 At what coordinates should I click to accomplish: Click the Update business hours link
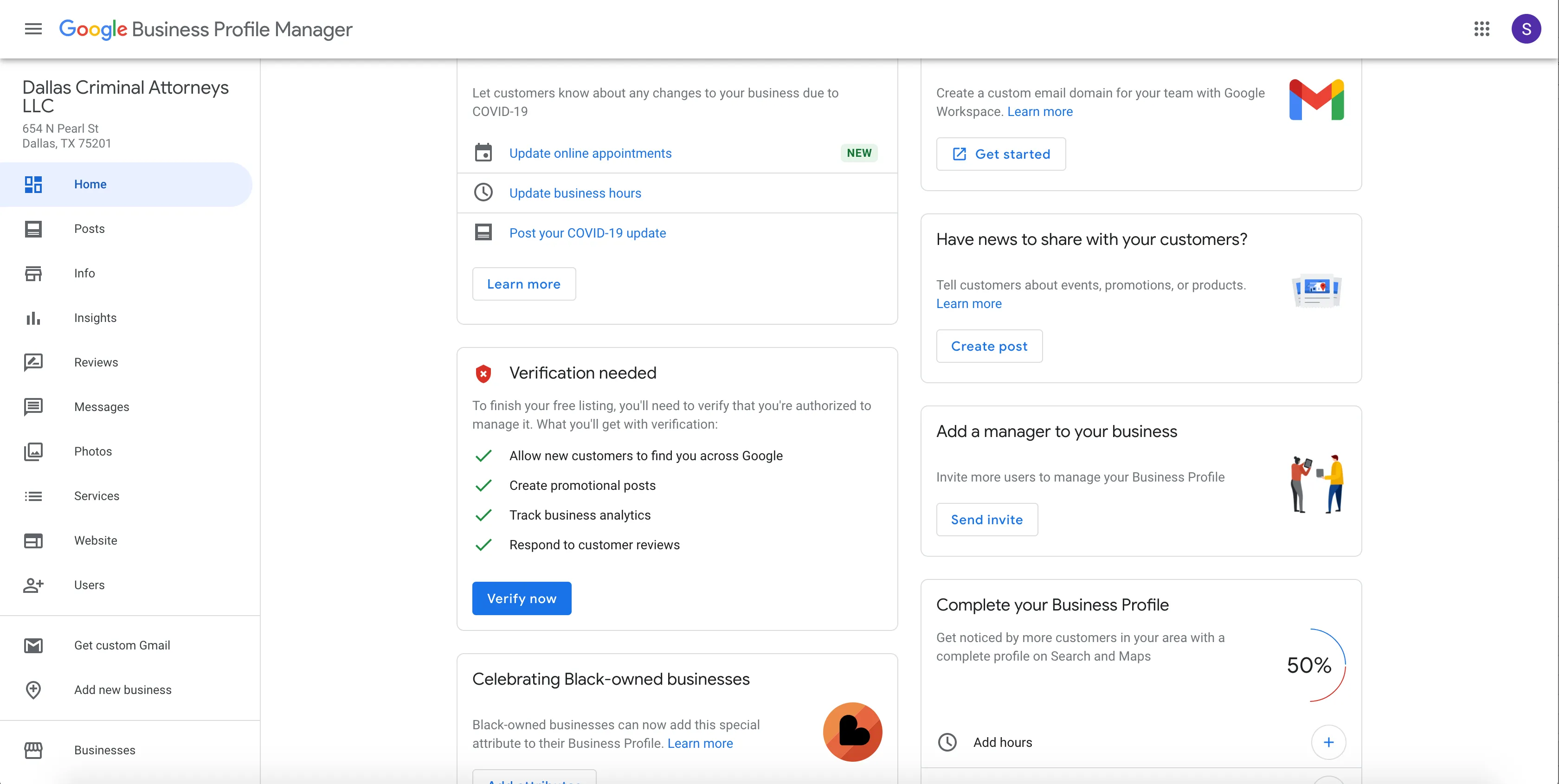tap(575, 193)
